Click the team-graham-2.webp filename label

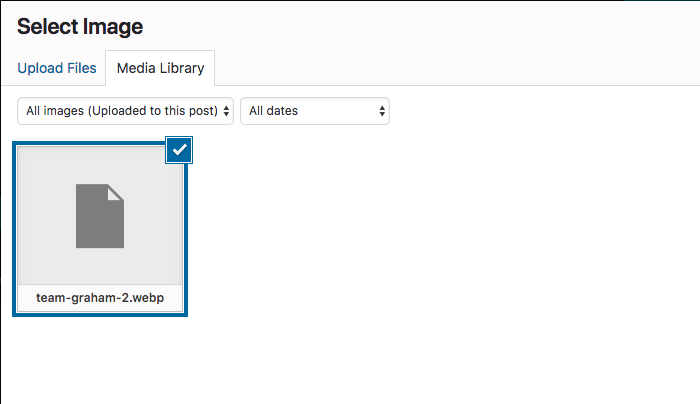[100, 298]
